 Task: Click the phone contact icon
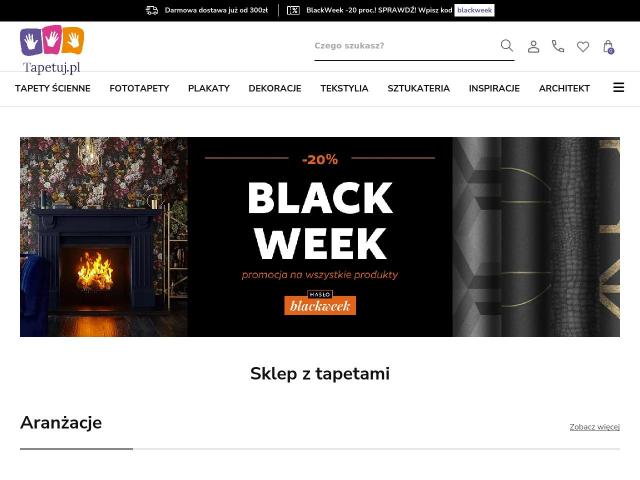point(558,46)
